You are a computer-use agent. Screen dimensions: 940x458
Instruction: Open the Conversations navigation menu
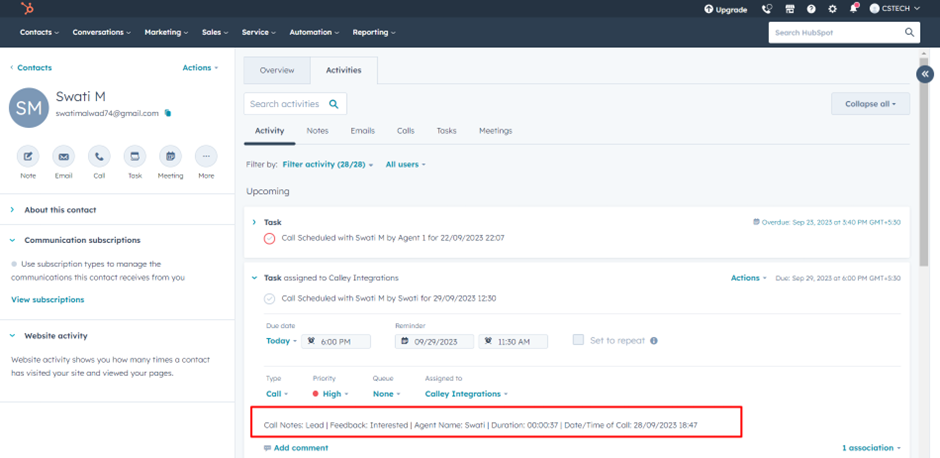pos(102,32)
